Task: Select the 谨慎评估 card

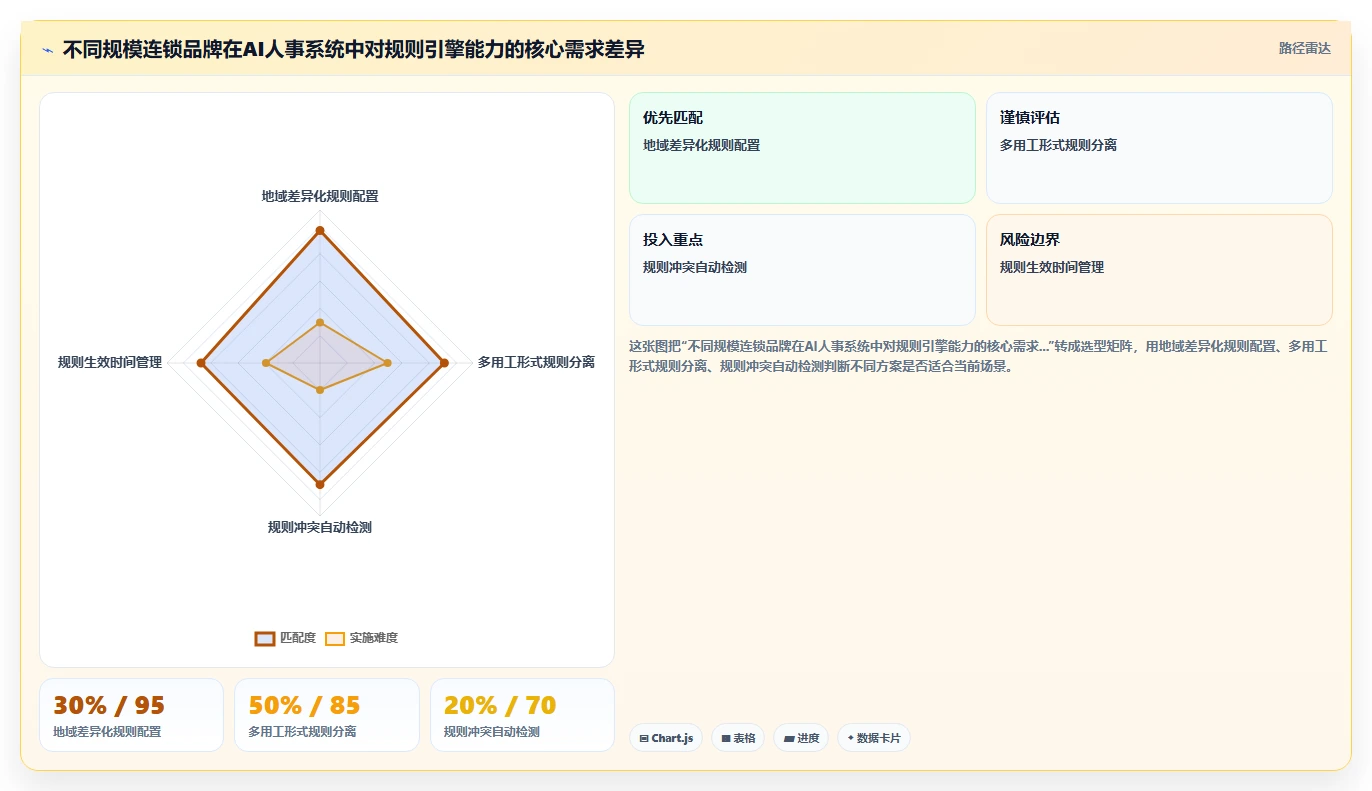Action: [x=1159, y=148]
